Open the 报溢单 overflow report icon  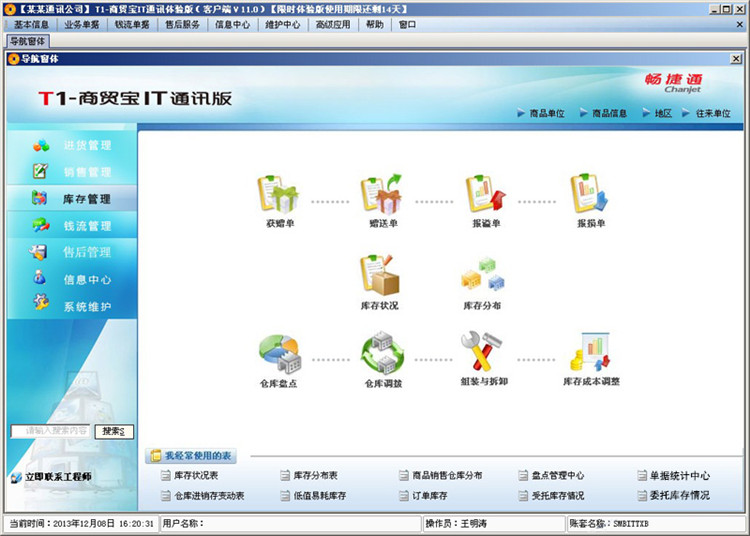[486, 194]
